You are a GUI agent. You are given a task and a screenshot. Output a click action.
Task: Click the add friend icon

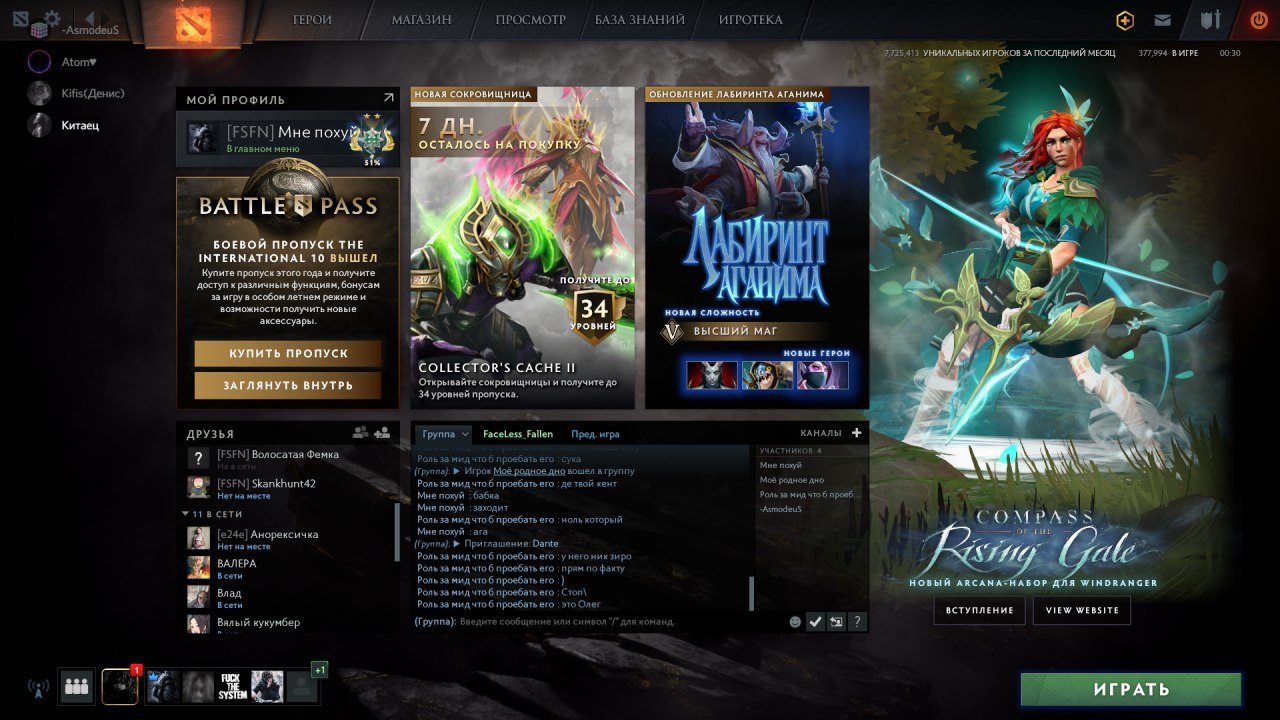coord(382,433)
